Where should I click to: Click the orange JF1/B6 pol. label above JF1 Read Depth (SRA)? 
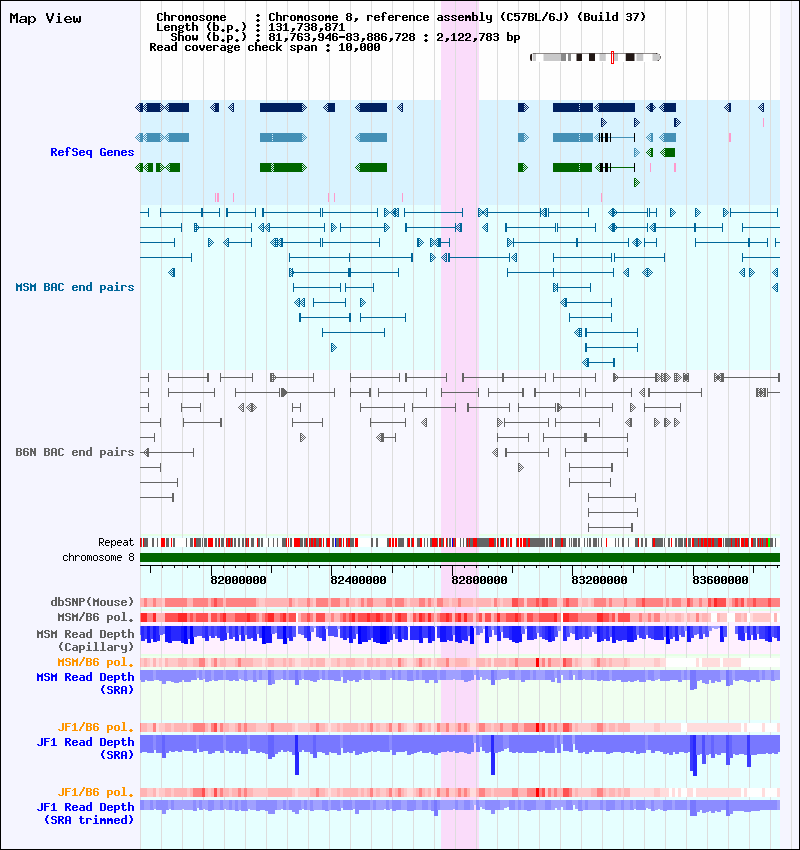coord(96,727)
